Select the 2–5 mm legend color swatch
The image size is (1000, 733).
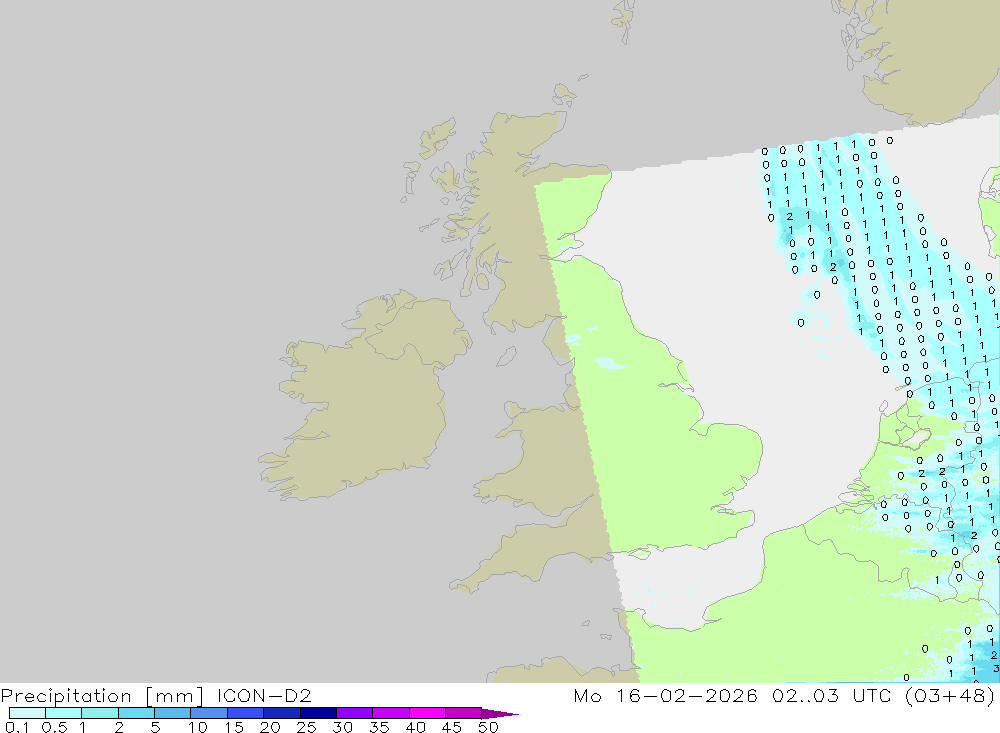pos(136,713)
